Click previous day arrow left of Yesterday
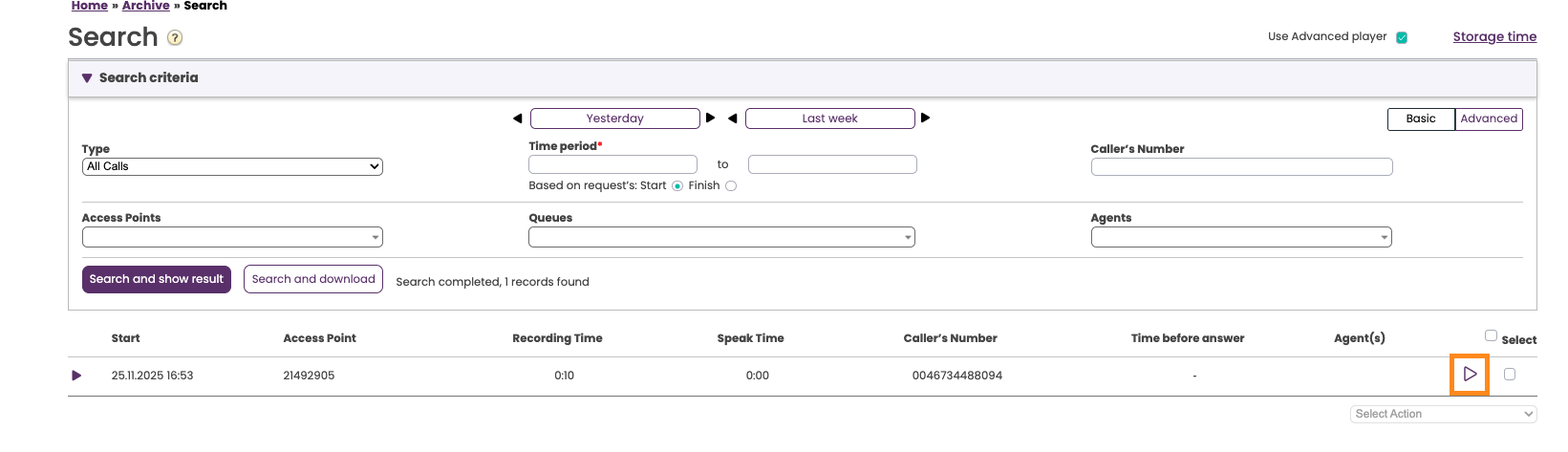Image resolution: width=1568 pixels, height=452 pixels. (x=518, y=118)
